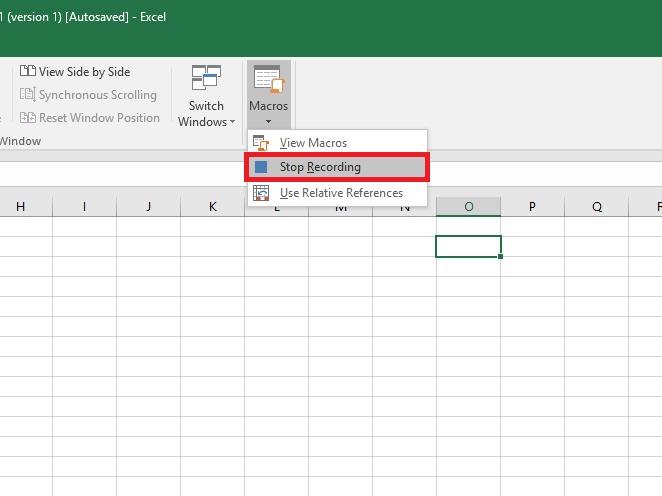The width and height of the screenshot is (662, 496).
Task: Select column O header
Action: (469, 206)
